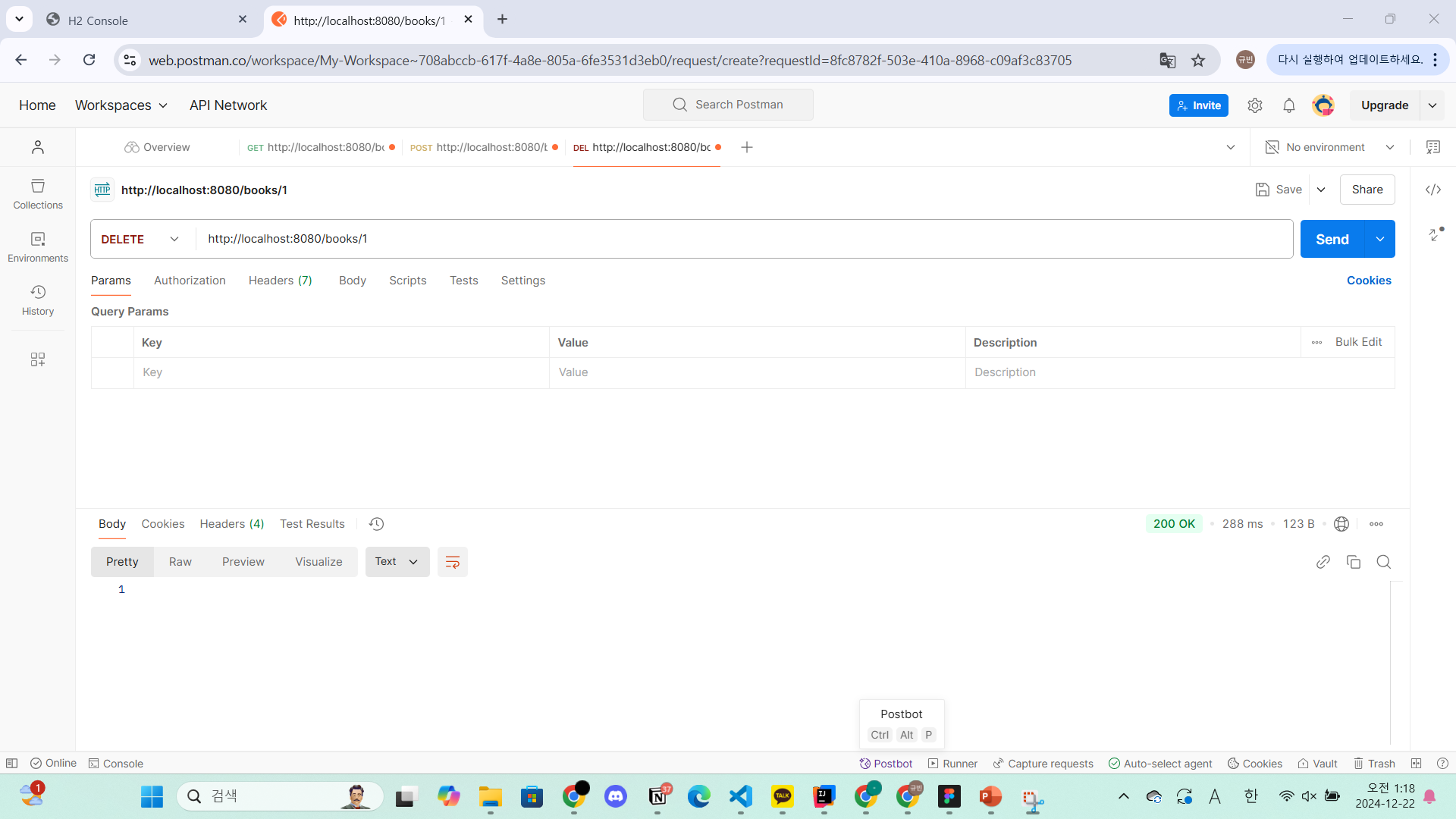
Task: Switch to the Authorization tab
Action: coord(190,281)
